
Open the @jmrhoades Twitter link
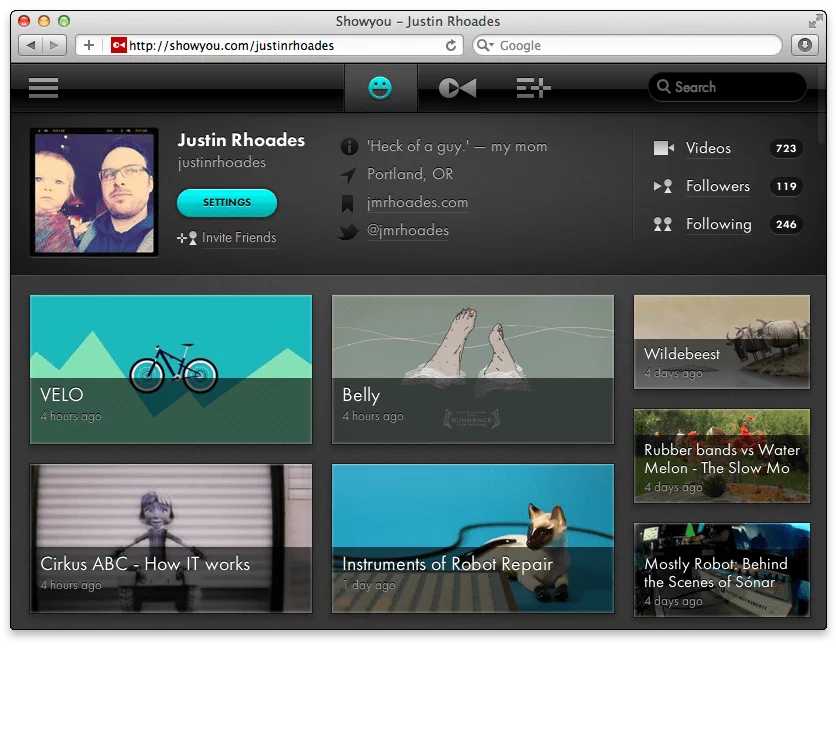[x=408, y=230]
